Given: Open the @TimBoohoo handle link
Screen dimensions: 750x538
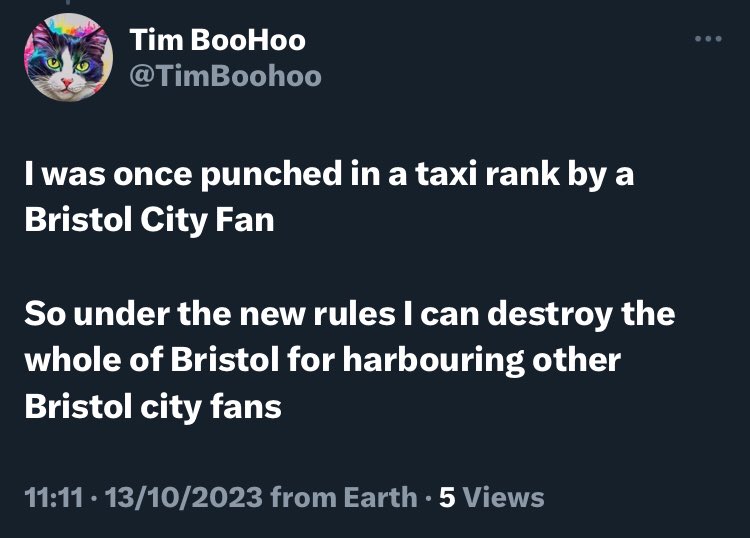Looking at the screenshot, I should [225, 76].
